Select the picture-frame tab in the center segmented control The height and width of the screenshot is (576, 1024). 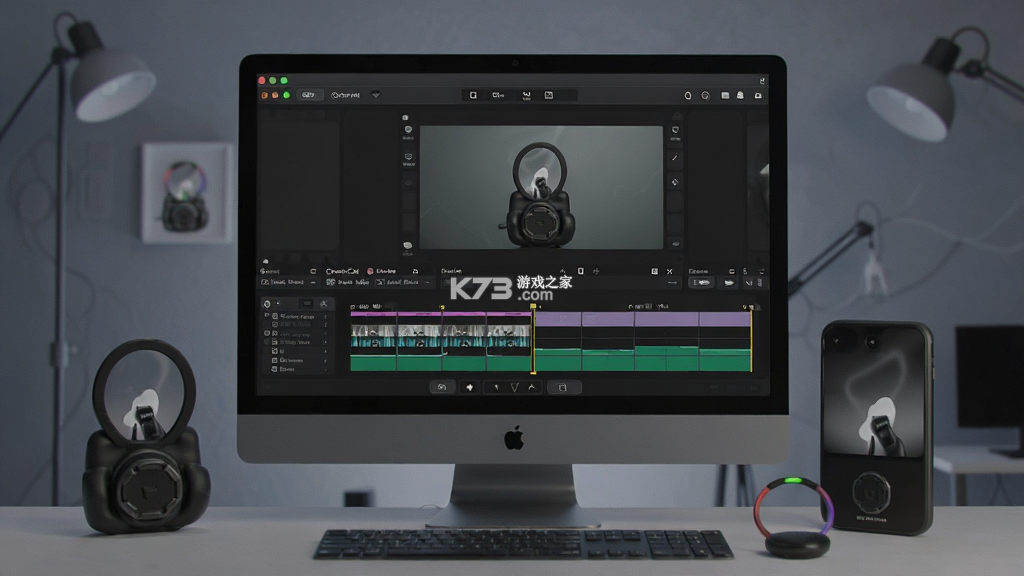[x=549, y=95]
